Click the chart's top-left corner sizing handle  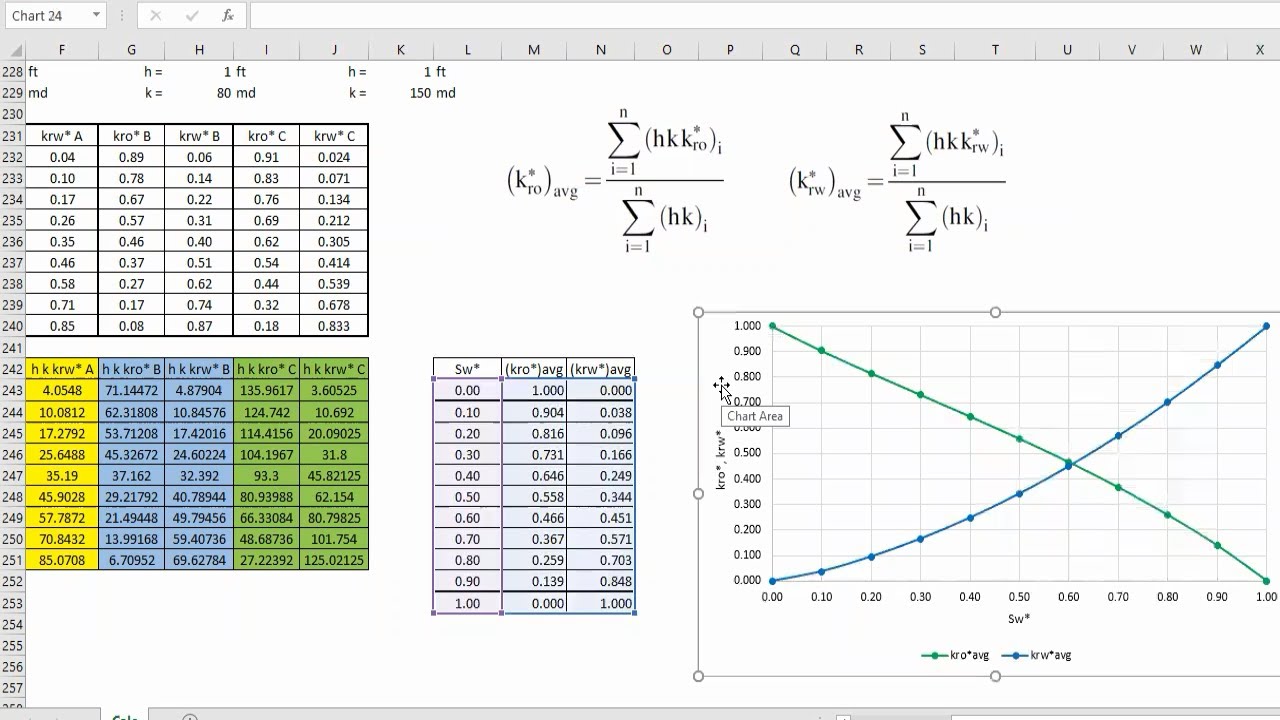(x=699, y=313)
